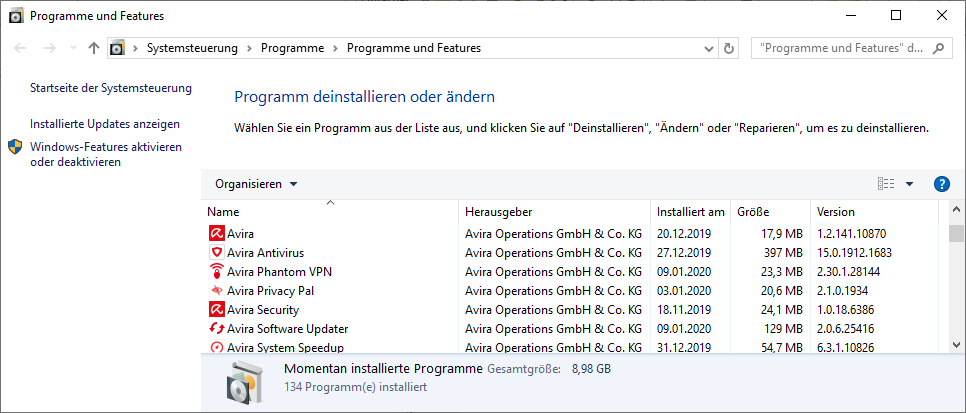This screenshot has height=413, width=966.
Task: Open Startseite der Systemsteuerung
Action: pos(111,88)
